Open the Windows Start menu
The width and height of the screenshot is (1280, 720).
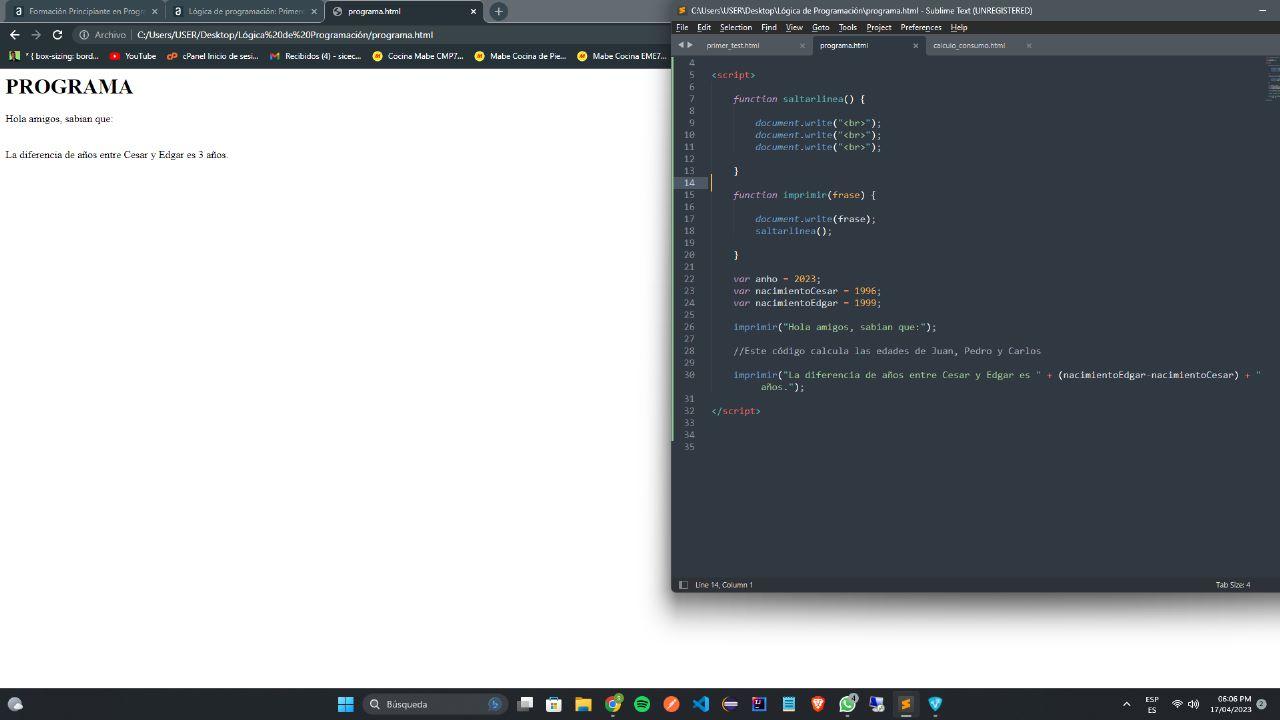[345, 704]
